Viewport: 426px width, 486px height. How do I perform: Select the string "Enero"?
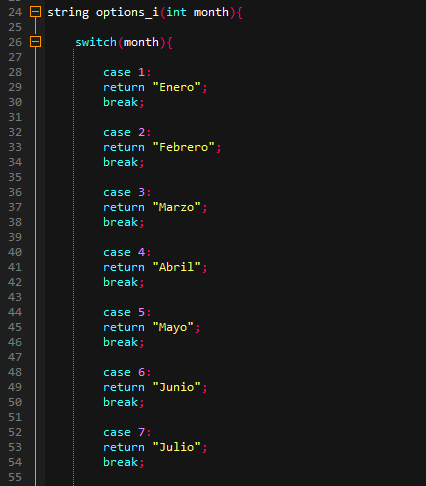[x=177, y=87]
